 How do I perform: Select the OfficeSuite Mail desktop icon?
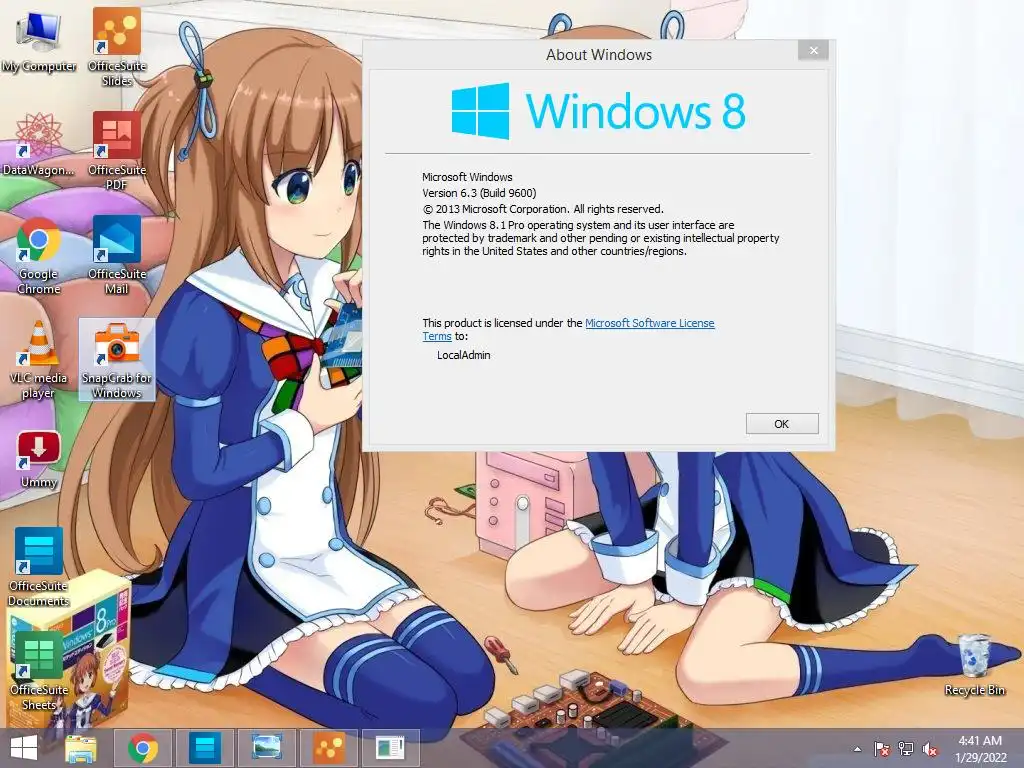(x=117, y=255)
